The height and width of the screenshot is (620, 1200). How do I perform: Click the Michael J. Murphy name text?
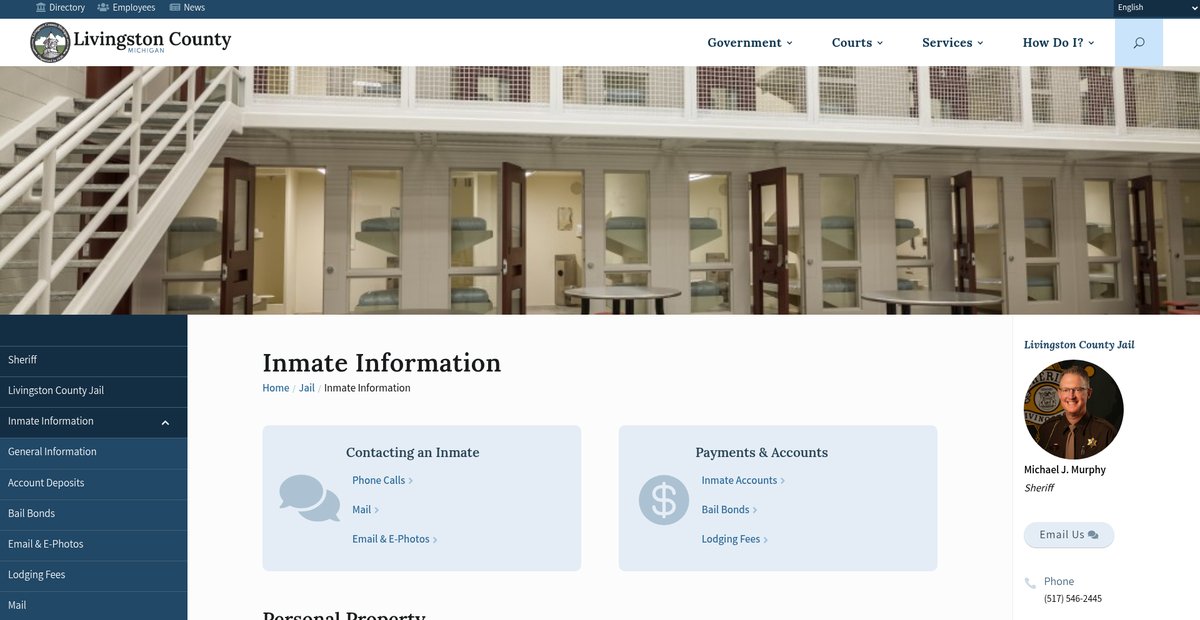pos(1065,470)
